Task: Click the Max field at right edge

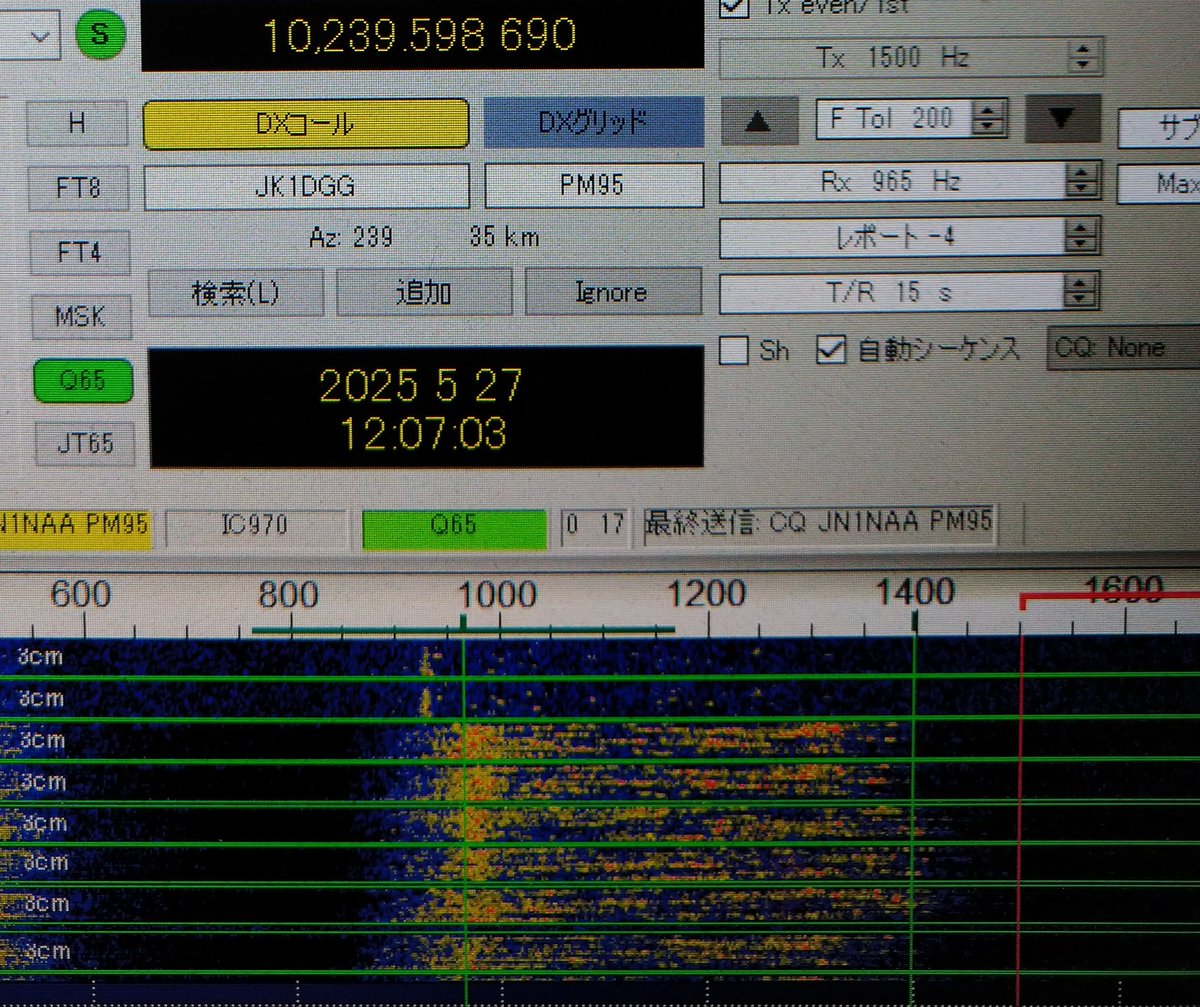Action: click(x=1159, y=183)
